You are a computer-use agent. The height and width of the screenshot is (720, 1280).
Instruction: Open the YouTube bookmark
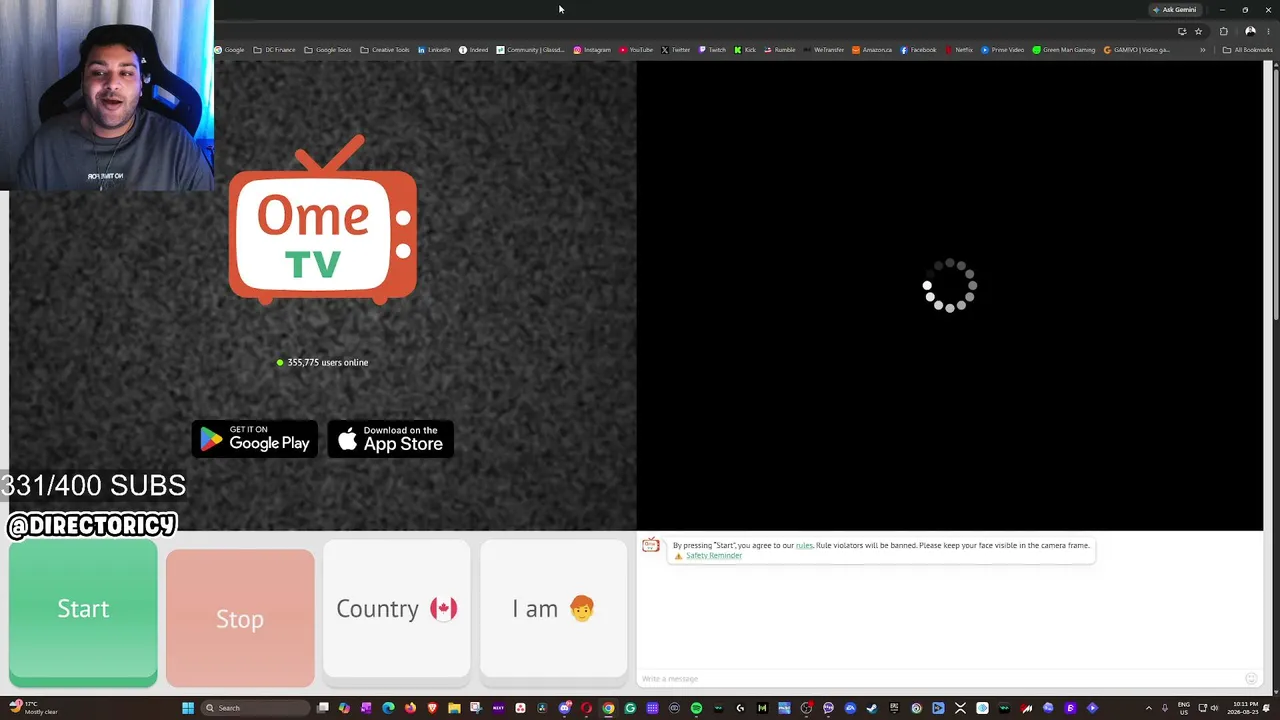(636, 50)
